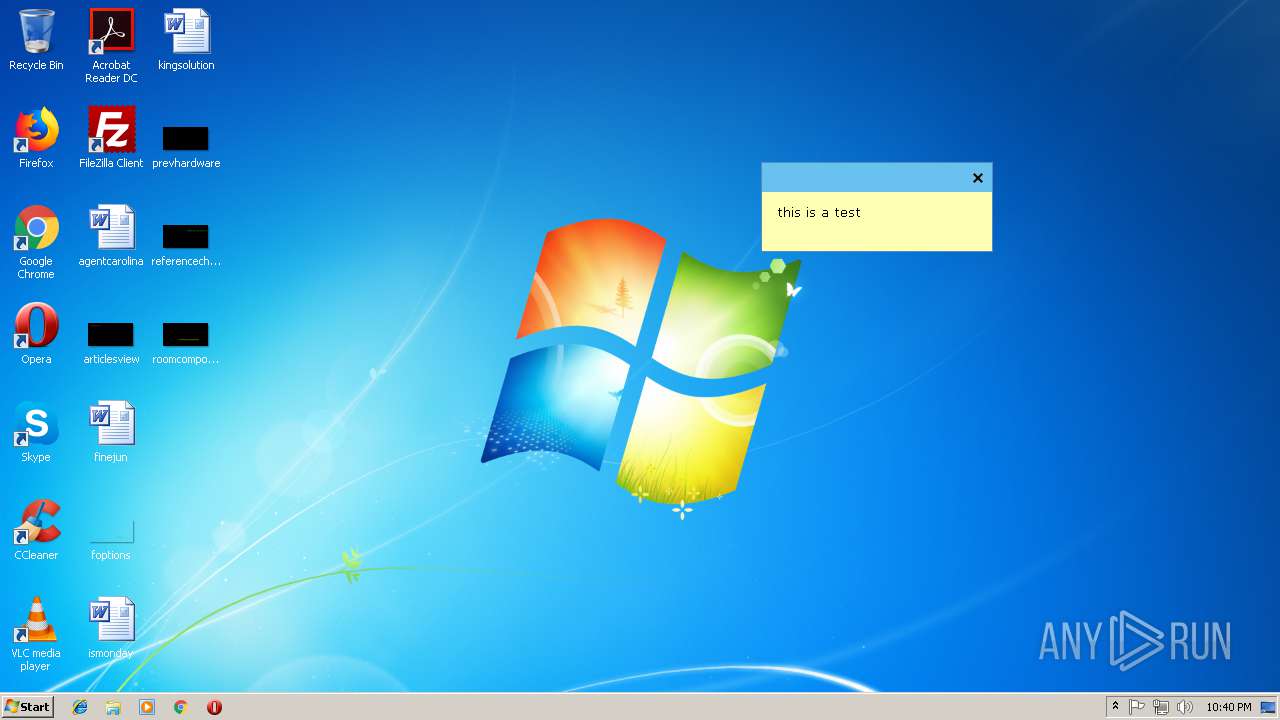The width and height of the screenshot is (1280, 720).
Task: Select FileZilla Client shortcut
Action: (111, 138)
